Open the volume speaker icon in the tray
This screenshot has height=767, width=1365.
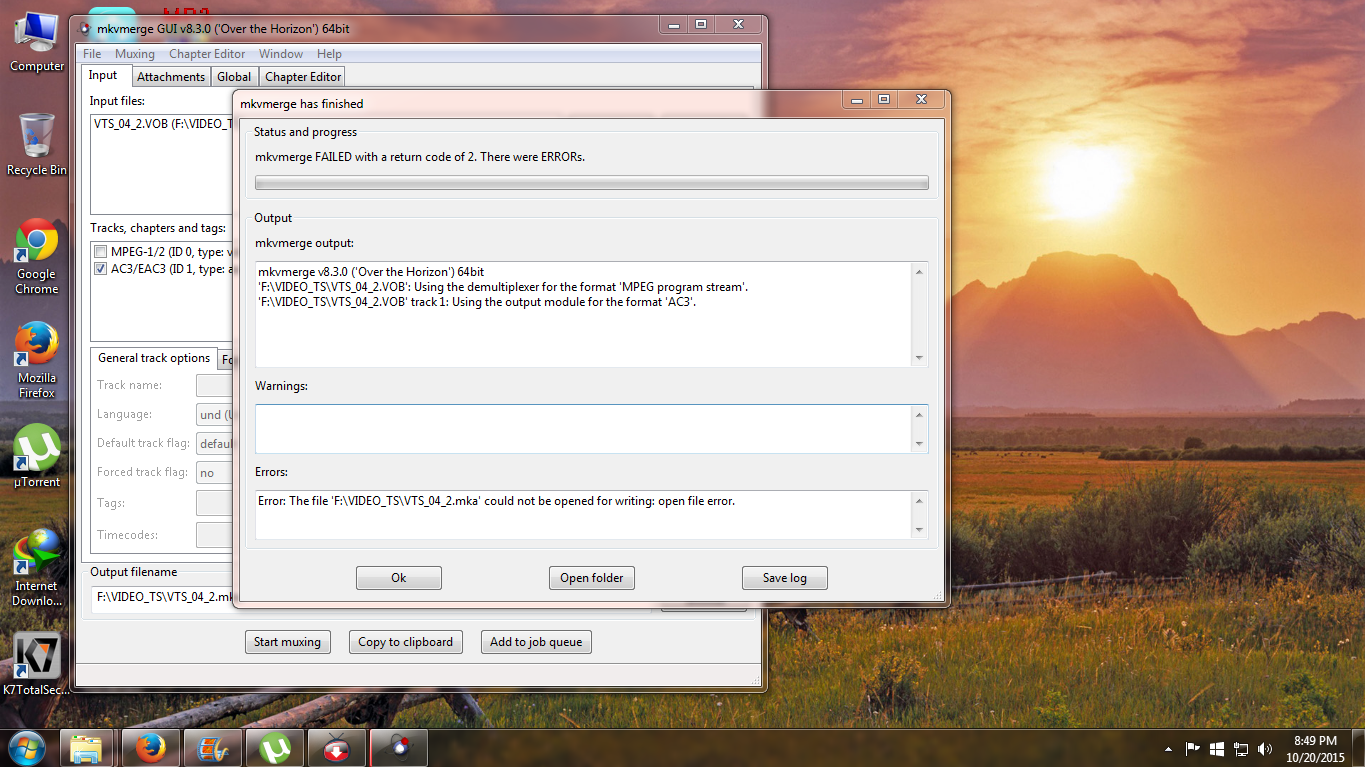tap(1265, 748)
